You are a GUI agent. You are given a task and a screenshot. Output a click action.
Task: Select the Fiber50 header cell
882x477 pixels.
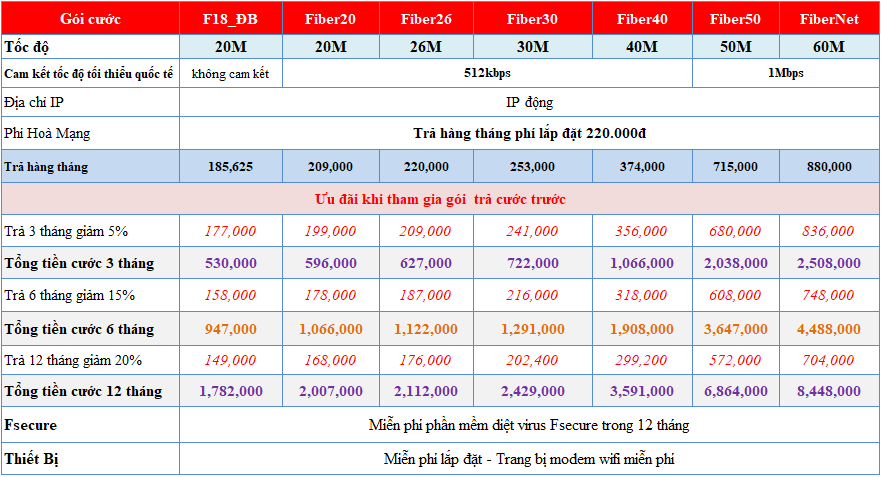(736, 19)
